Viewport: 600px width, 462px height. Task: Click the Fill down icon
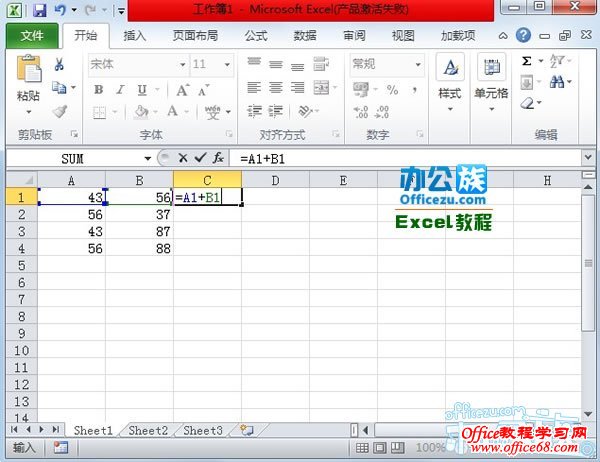(x=527, y=82)
